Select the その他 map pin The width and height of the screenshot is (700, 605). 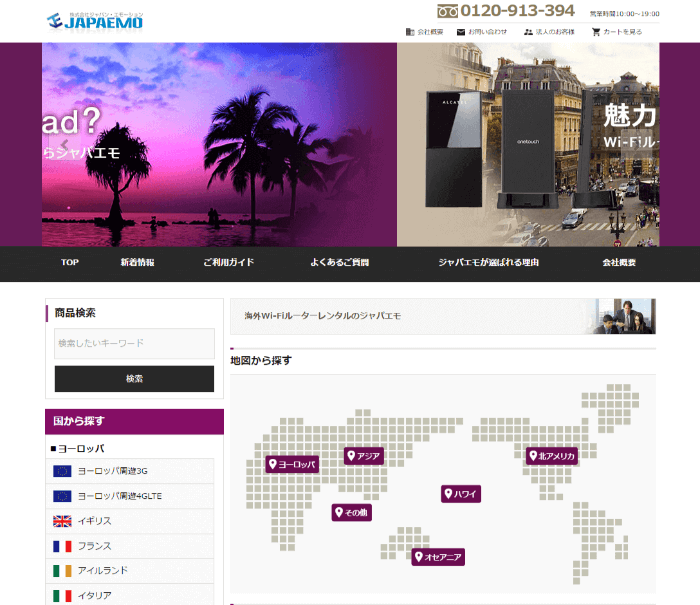tap(352, 513)
